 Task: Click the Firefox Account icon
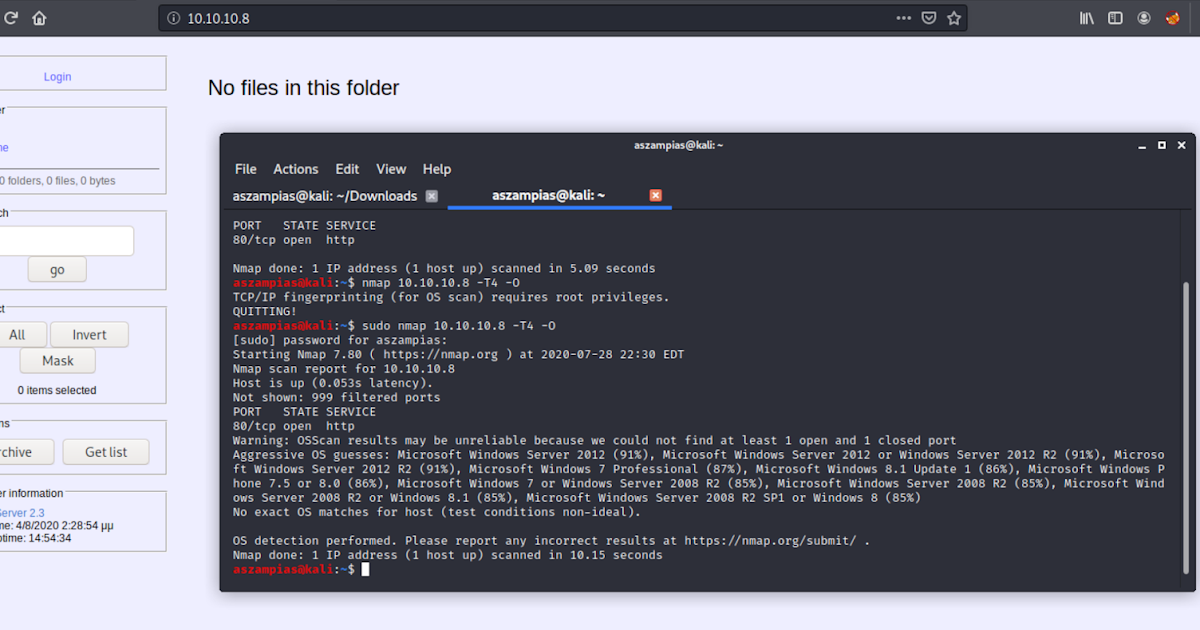coord(1143,17)
